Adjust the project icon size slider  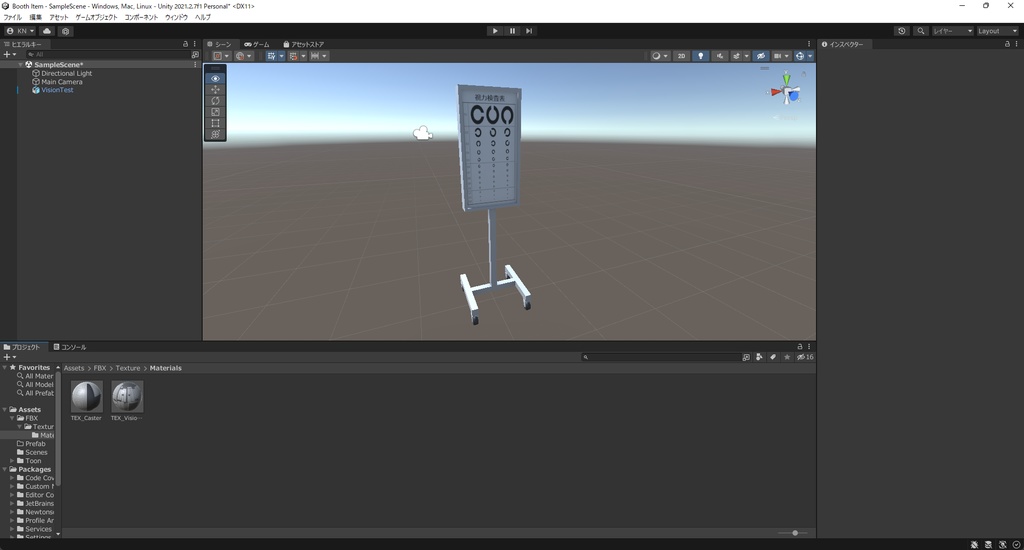(795, 533)
